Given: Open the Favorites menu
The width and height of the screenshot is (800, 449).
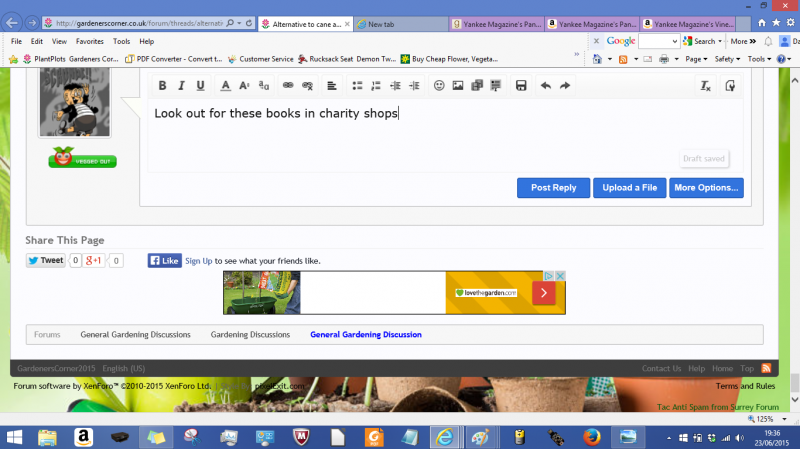Looking at the screenshot, I should click(x=90, y=41).
